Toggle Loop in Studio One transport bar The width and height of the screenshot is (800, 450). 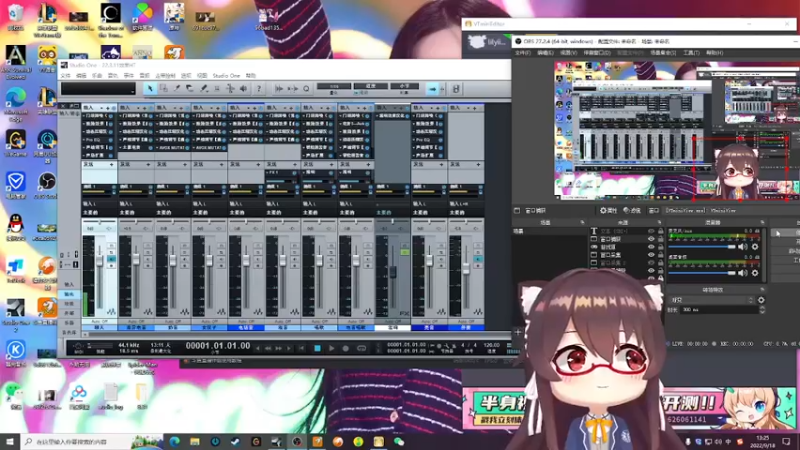[x=361, y=348]
